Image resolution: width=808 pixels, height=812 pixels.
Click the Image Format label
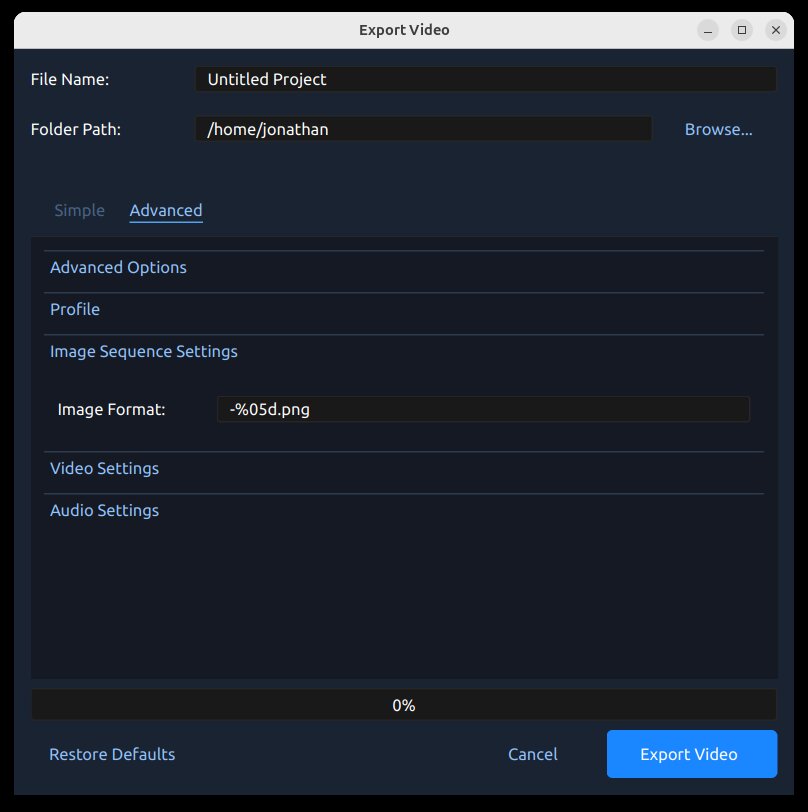point(111,409)
